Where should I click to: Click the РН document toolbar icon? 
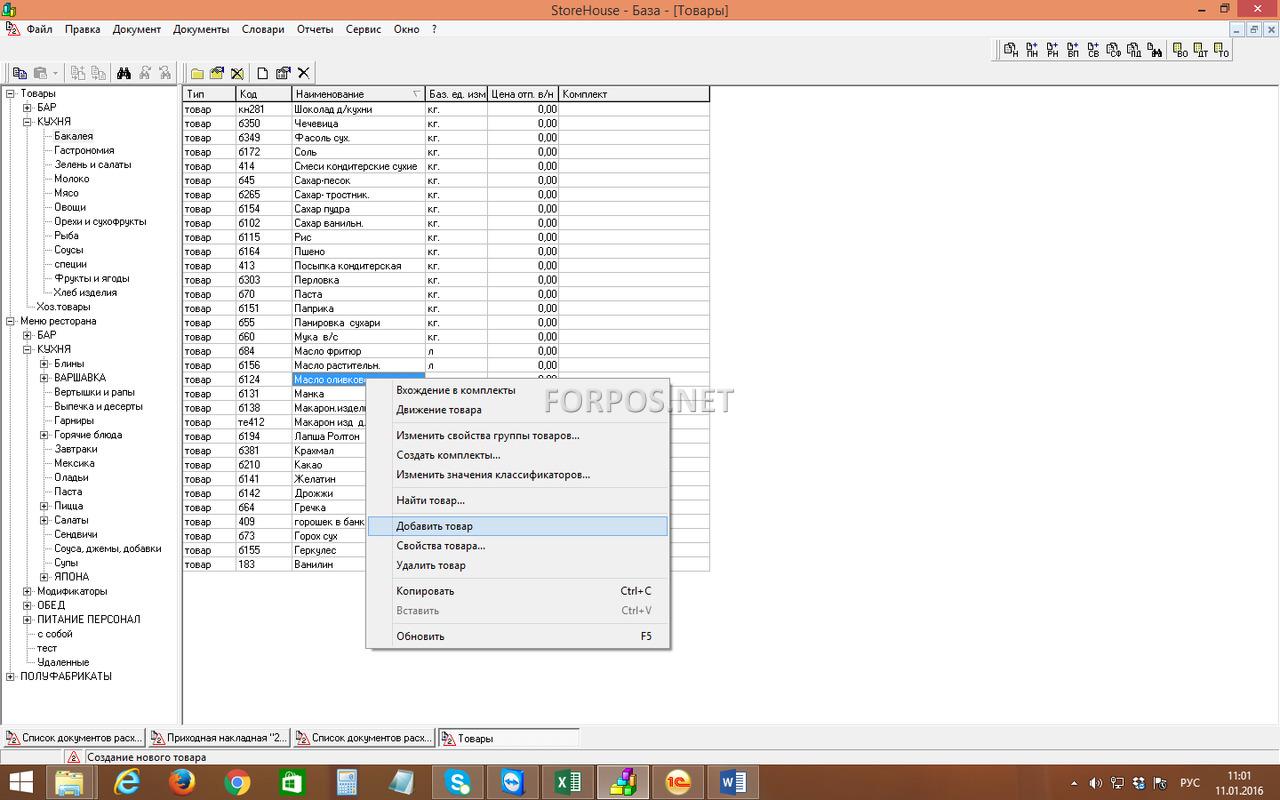pos(1052,49)
